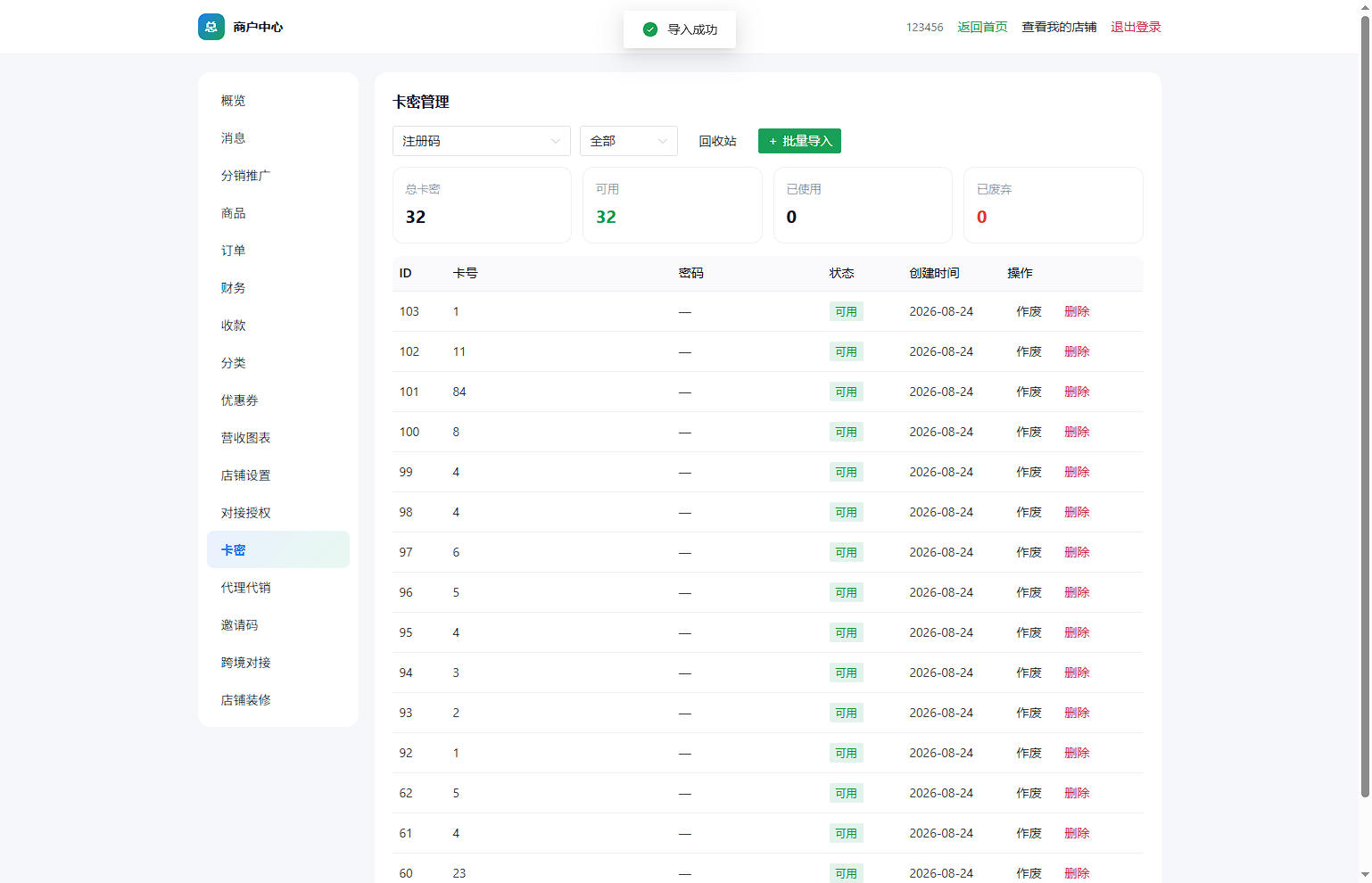This screenshot has width=1372, height=883.
Task: Open 分销推广 in the sidebar
Action: coord(278,176)
